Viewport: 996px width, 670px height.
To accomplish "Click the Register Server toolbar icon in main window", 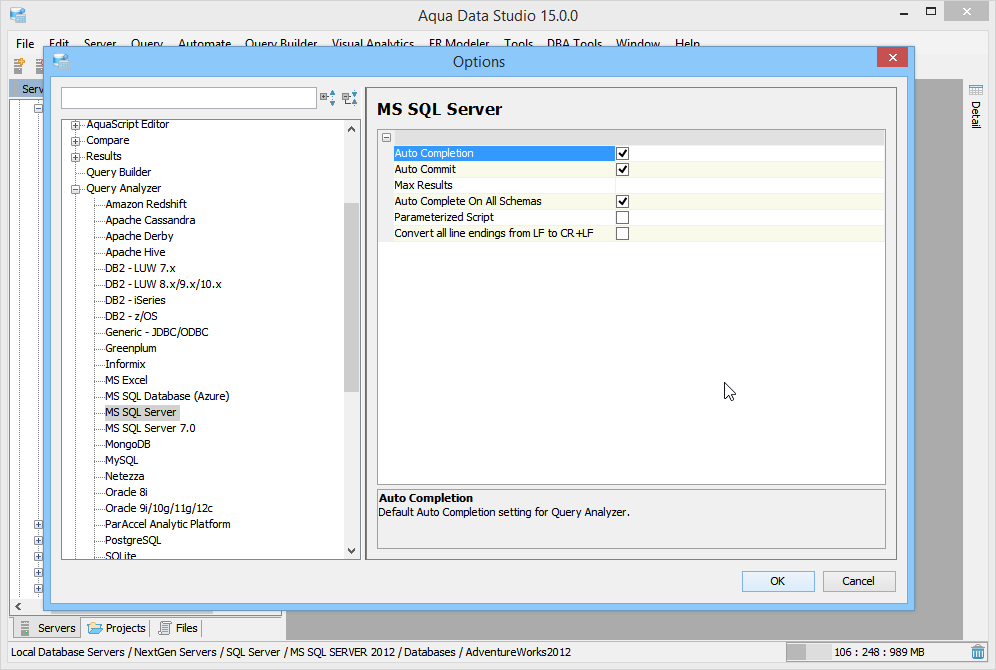I will [19, 65].
